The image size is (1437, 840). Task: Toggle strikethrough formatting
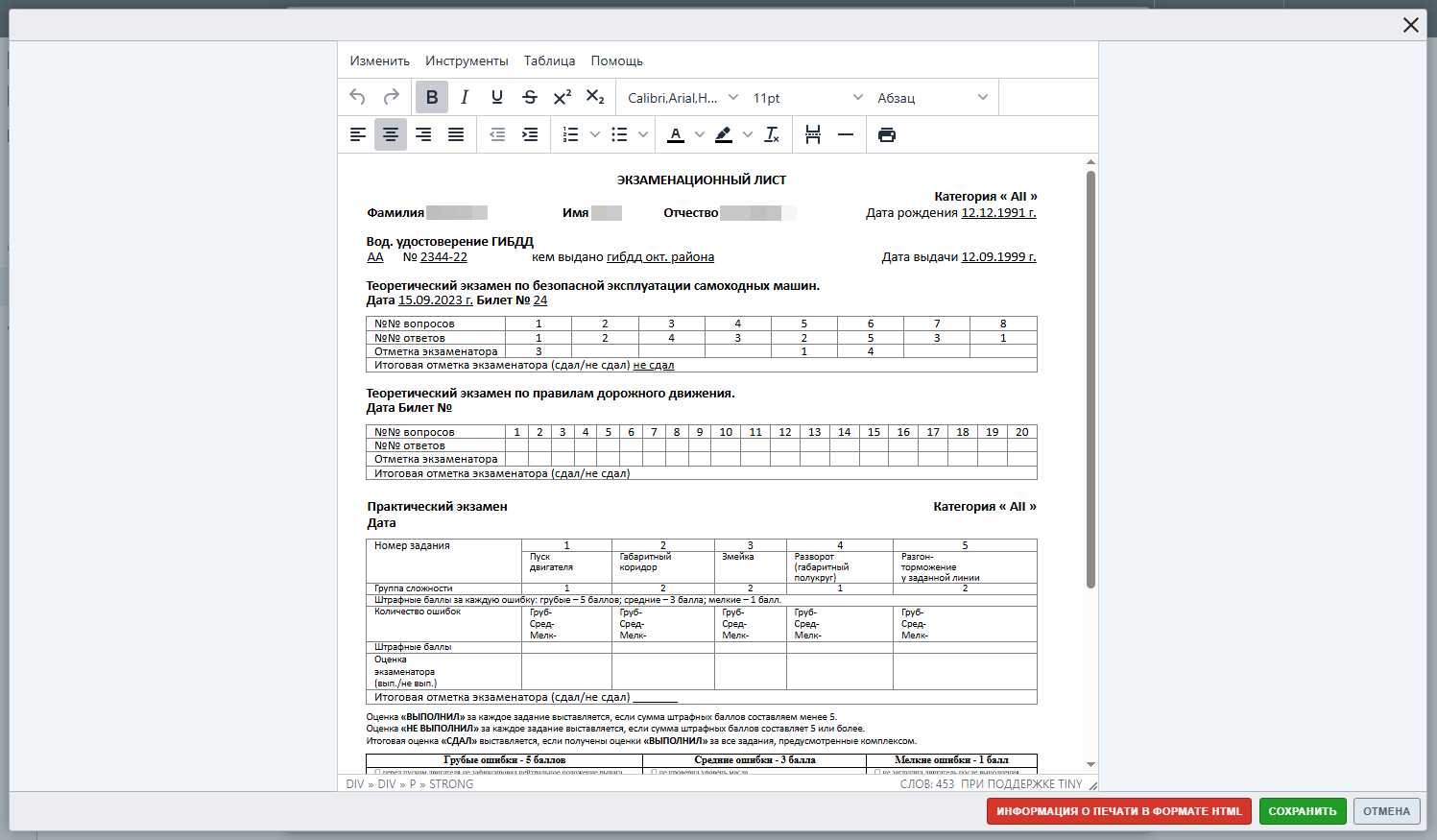click(x=530, y=97)
